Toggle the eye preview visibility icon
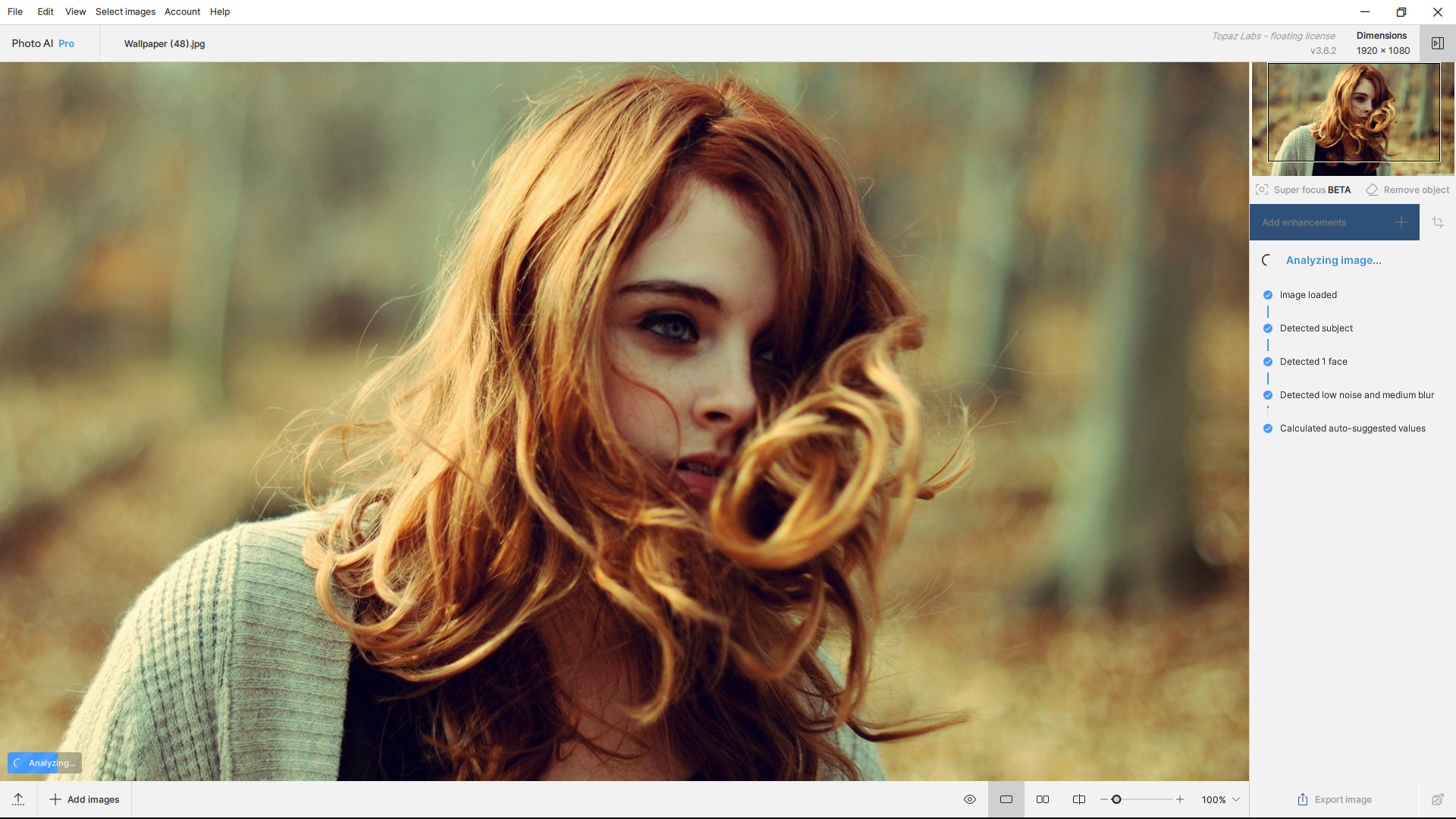 point(969,799)
